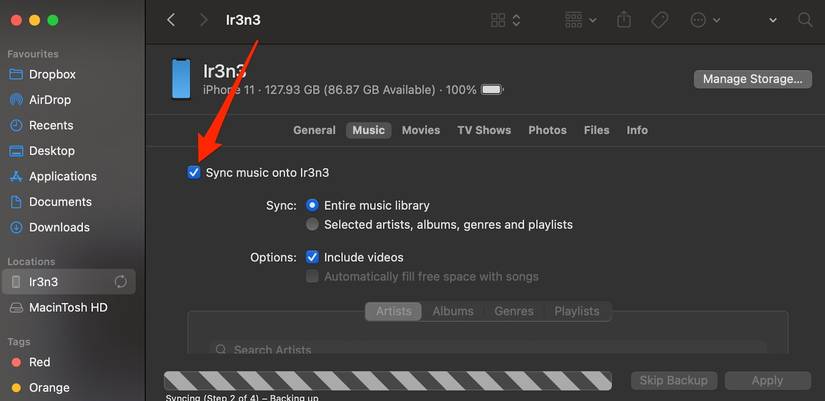The image size is (825, 401).
Task: Uncheck Sync music onto Ir3n3
Action: click(x=194, y=173)
